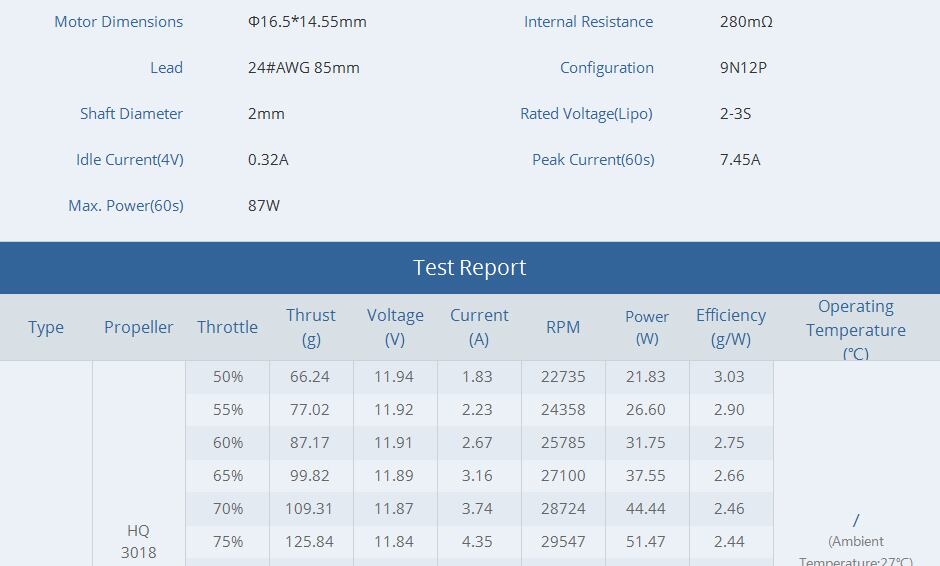940x566 pixels.
Task: Click the Test Report section header
Action: coord(469,268)
